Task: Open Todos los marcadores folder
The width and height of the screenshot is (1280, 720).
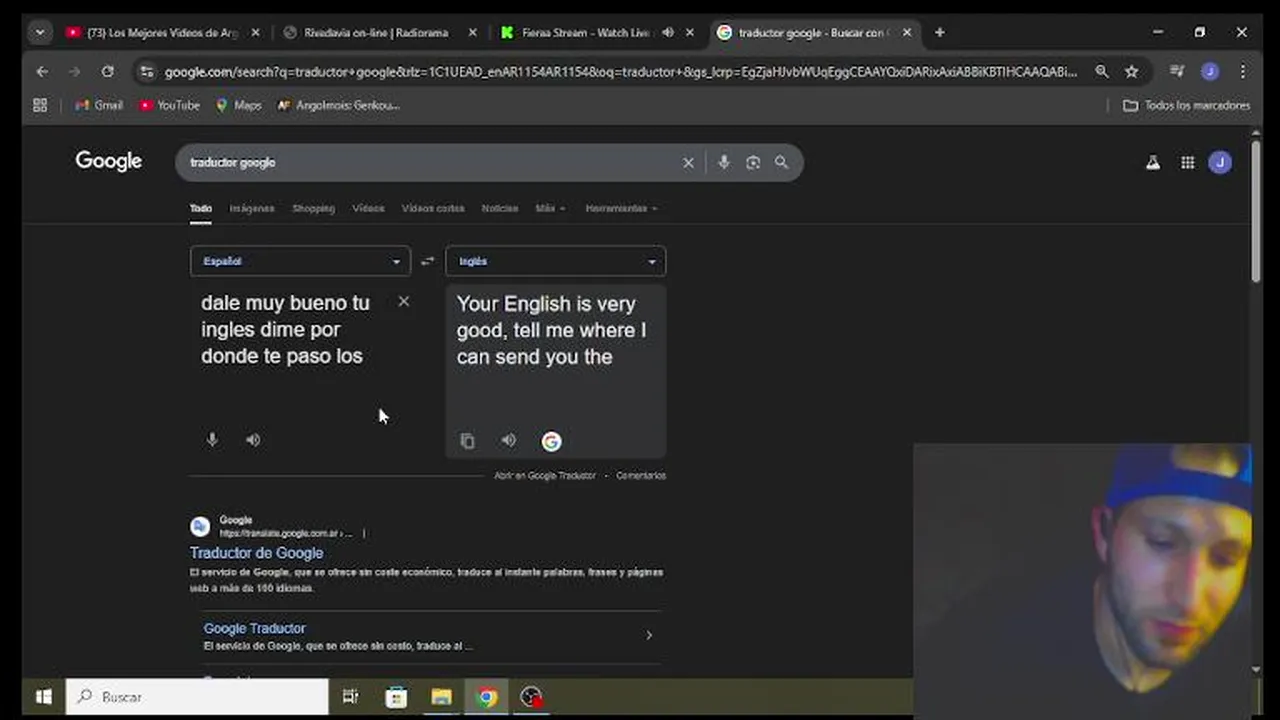Action: point(1187,105)
